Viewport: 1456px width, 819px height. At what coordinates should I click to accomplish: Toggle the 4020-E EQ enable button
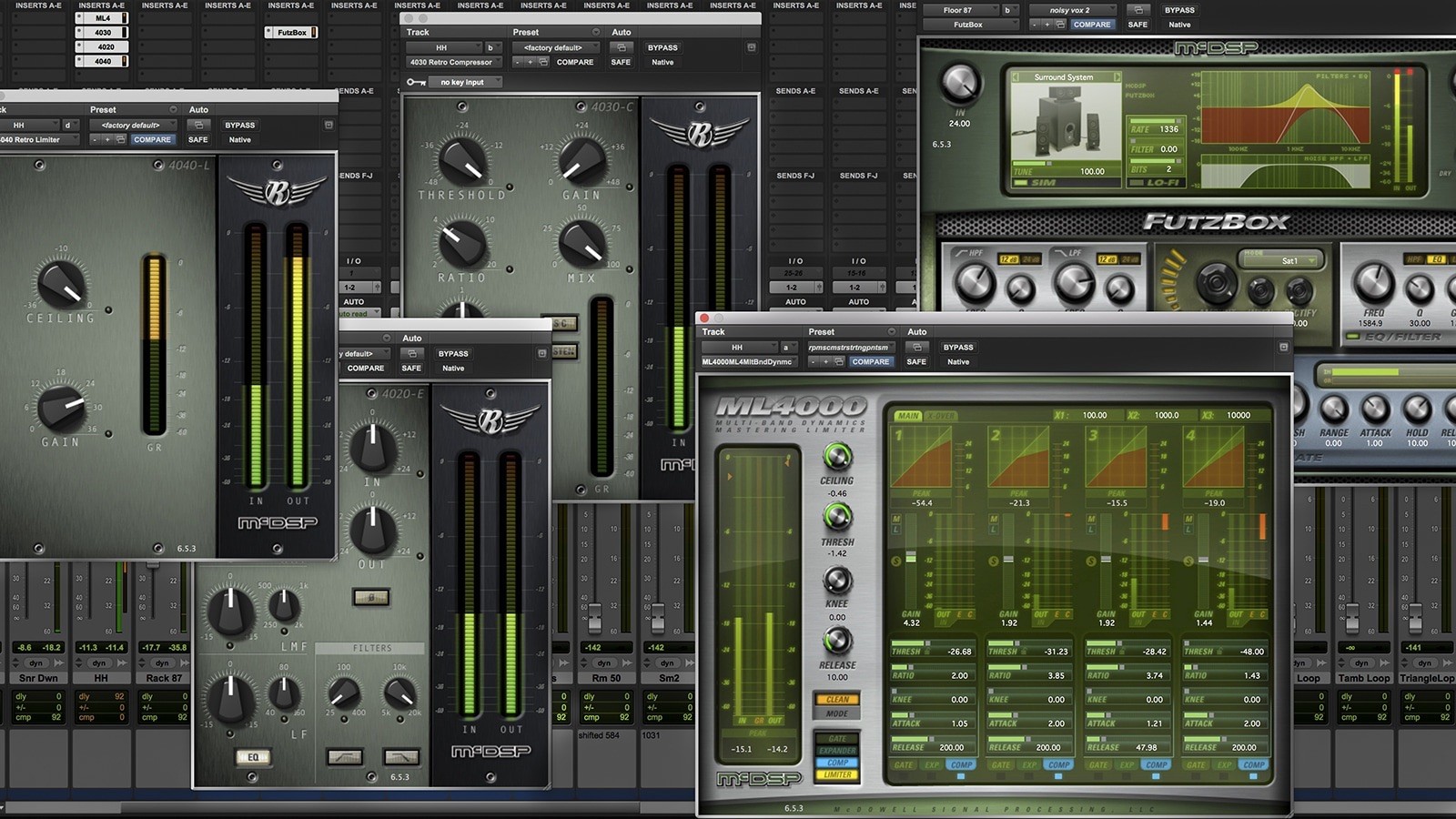252,757
